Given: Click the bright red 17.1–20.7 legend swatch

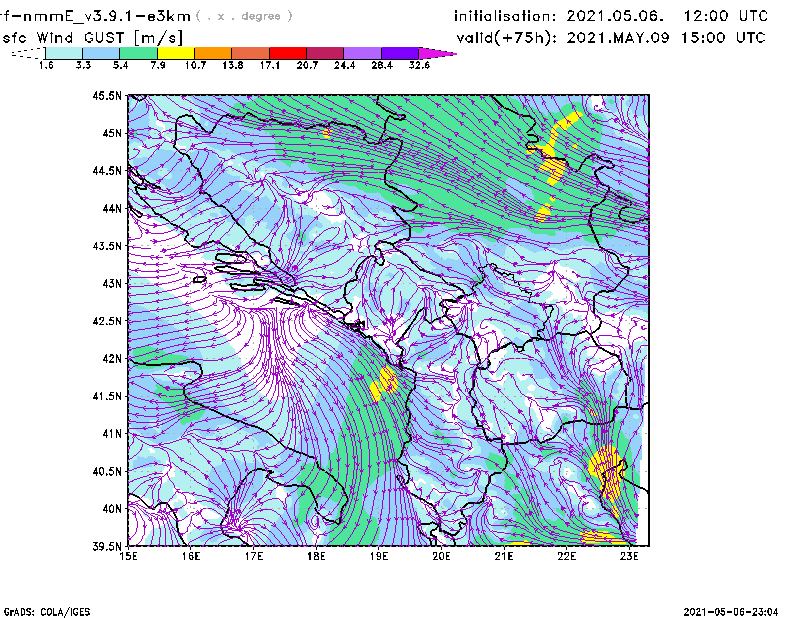Looking at the screenshot, I should 288,53.
